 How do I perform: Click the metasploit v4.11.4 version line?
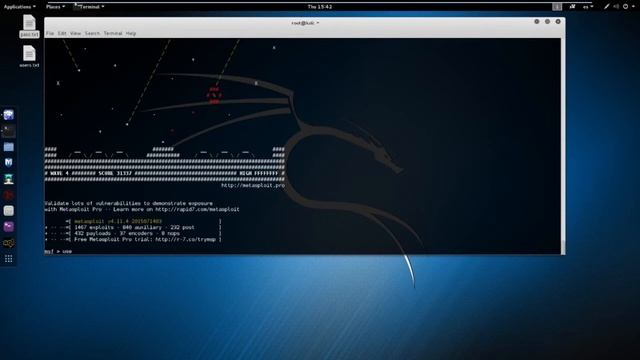[x=118, y=221]
